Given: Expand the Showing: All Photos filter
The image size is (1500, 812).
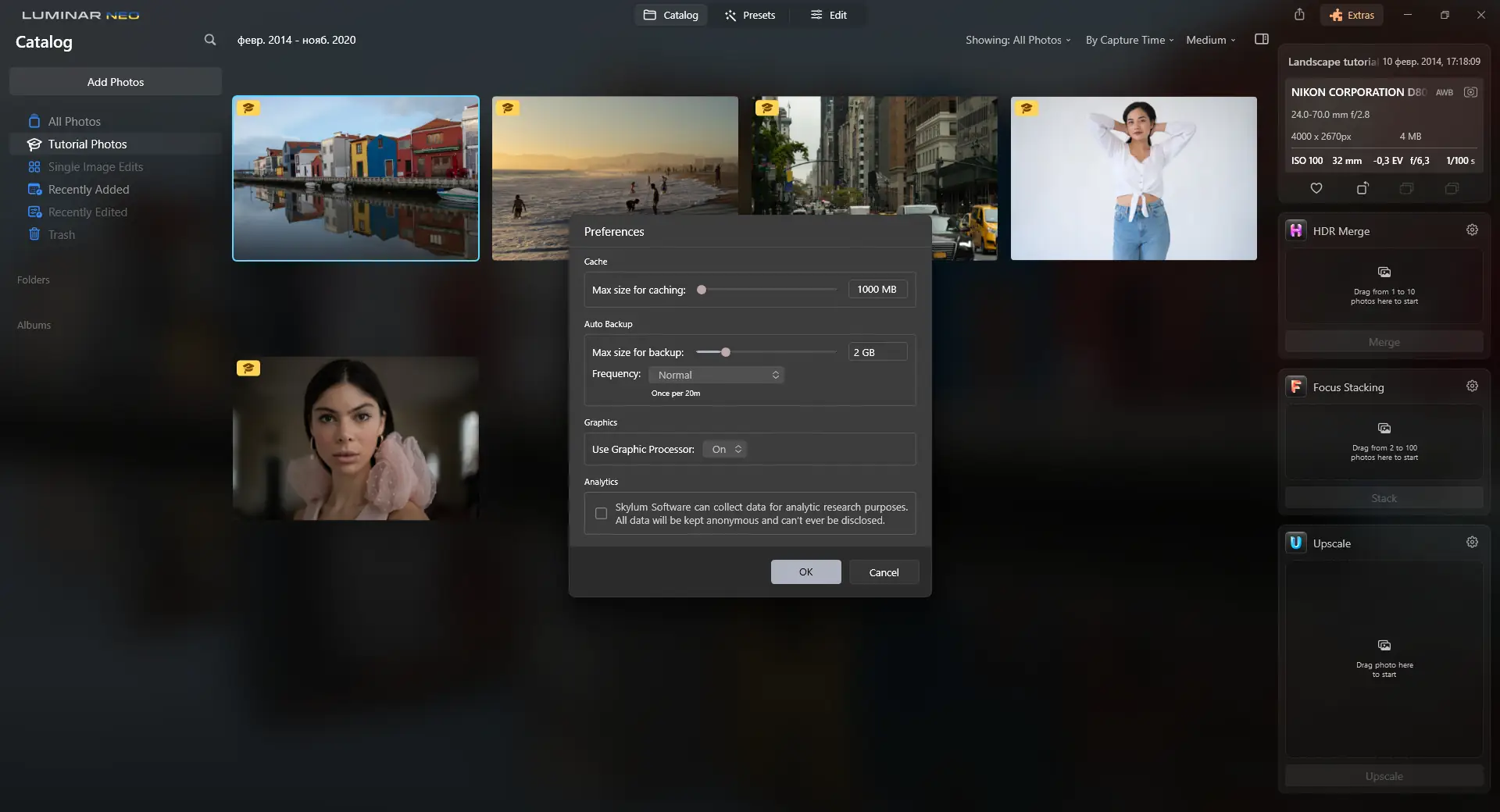Looking at the screenshot, I should coord(1018,41).
